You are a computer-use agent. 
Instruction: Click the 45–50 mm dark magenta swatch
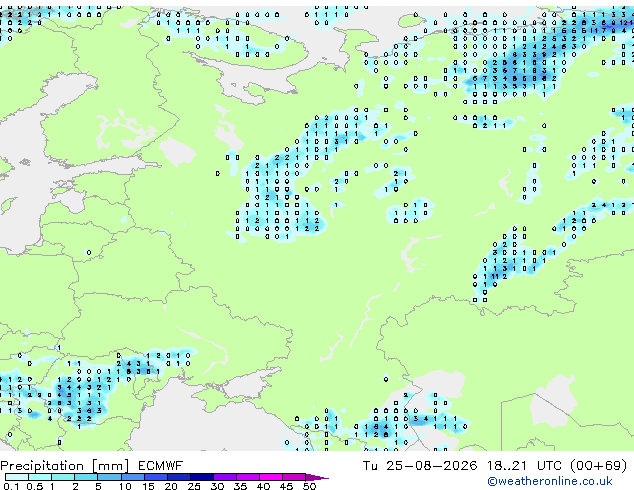pyautogui.click(x=294, y=477)
